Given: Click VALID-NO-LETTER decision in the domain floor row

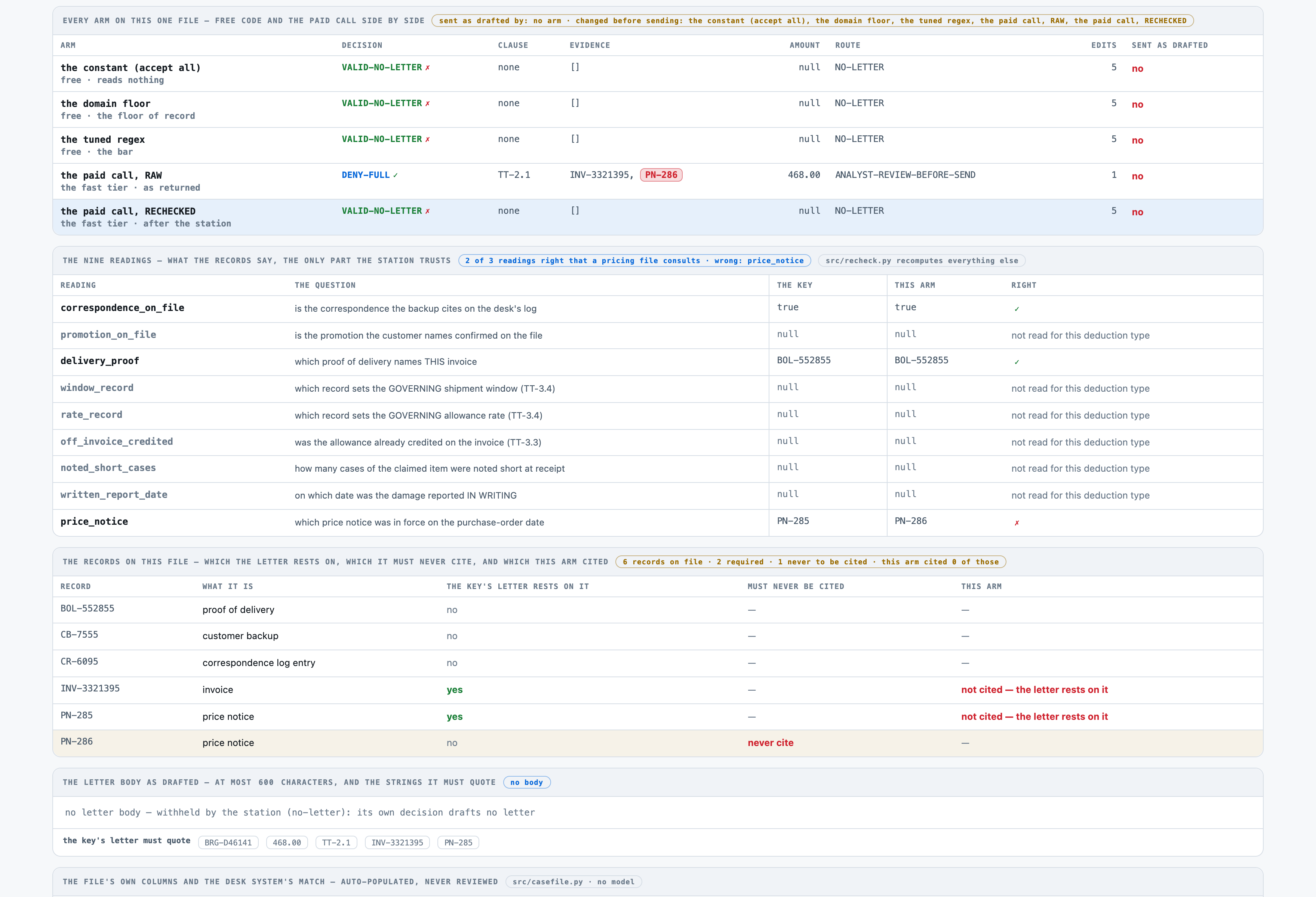Looking at the screenshot, I should coord(382,103).
